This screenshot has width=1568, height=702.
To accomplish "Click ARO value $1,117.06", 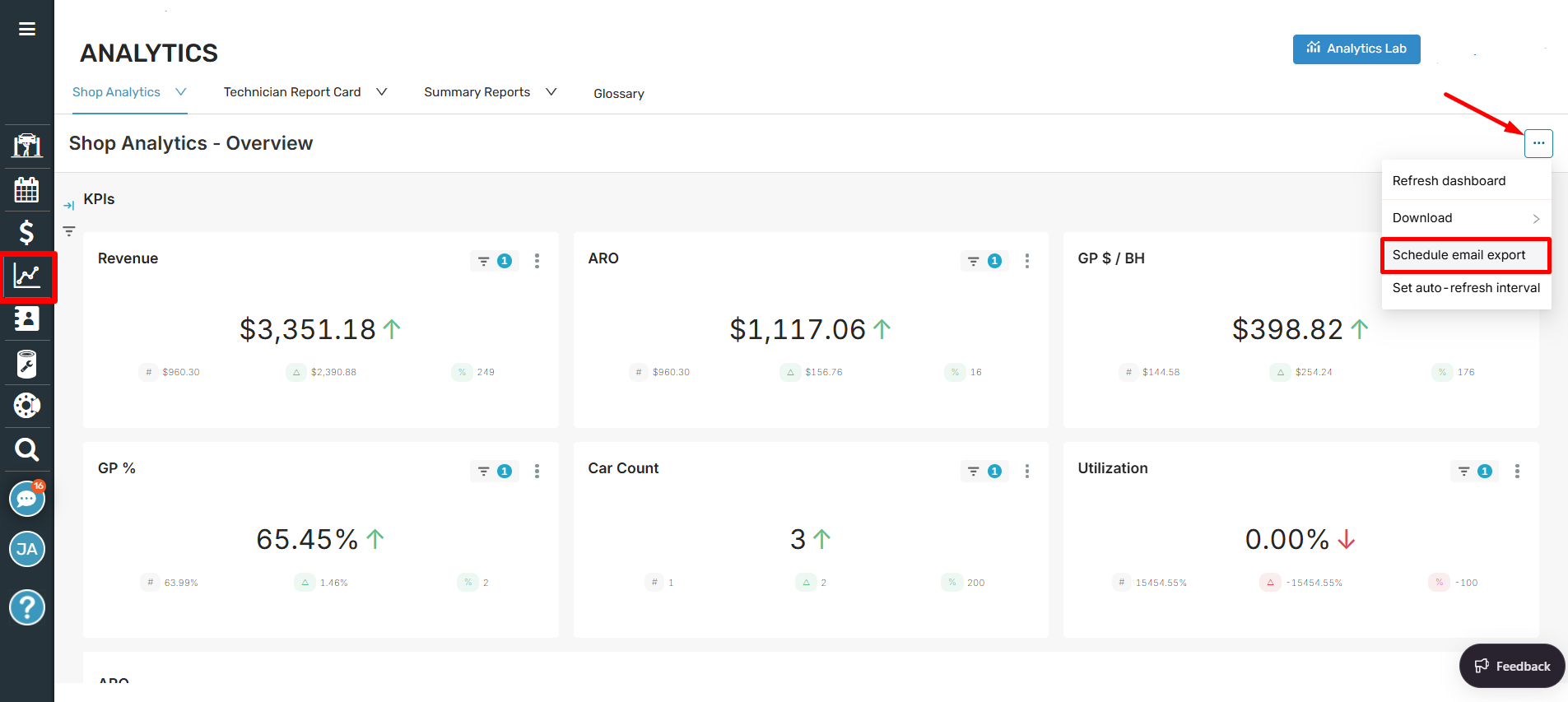I will [798, 329].
